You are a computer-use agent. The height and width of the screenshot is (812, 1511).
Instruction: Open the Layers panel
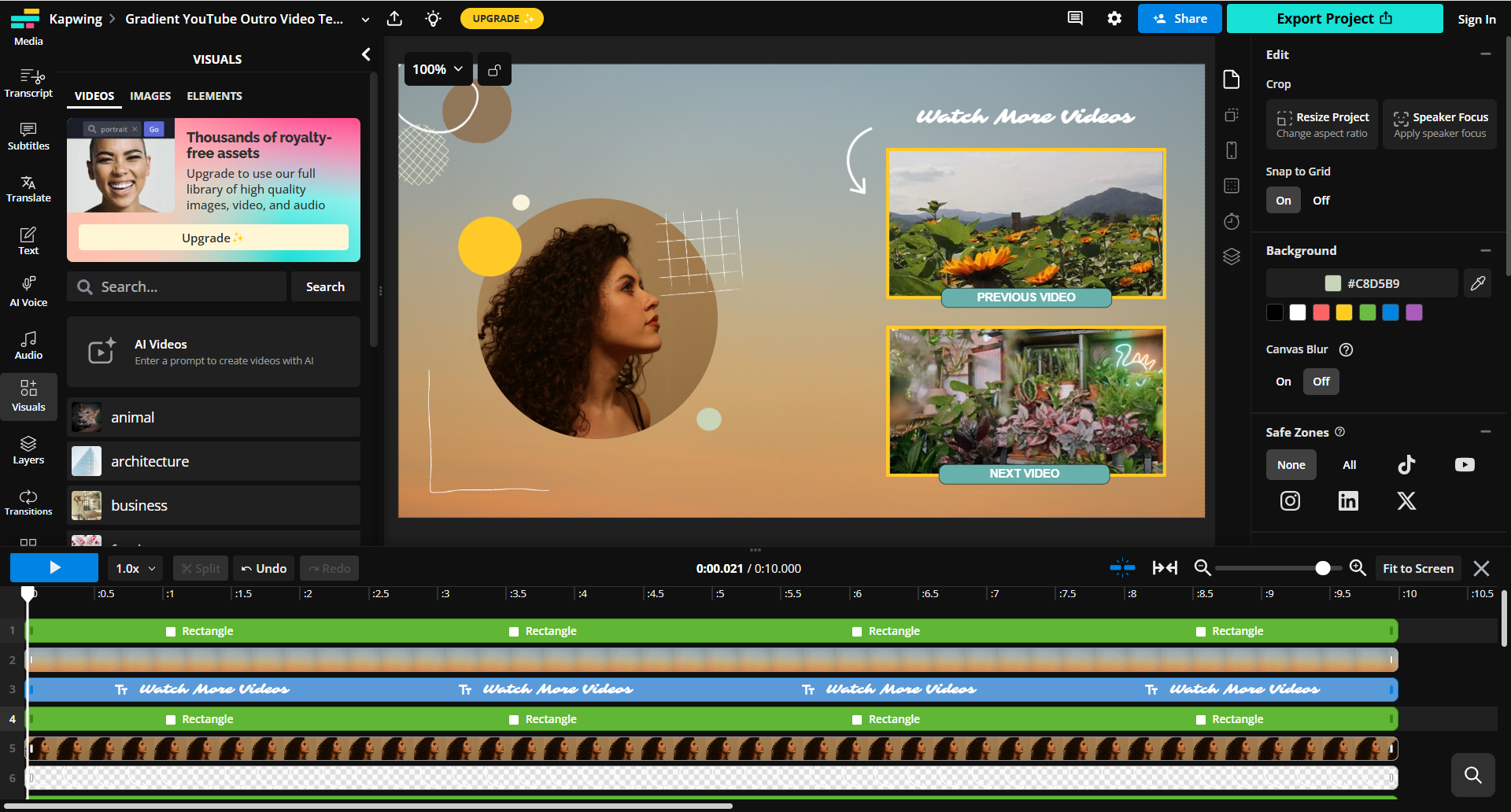point(28,449)
